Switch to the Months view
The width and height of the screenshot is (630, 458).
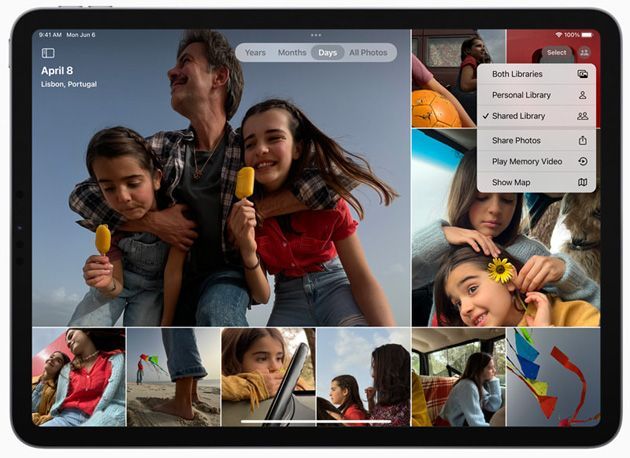tap(292, 53)
